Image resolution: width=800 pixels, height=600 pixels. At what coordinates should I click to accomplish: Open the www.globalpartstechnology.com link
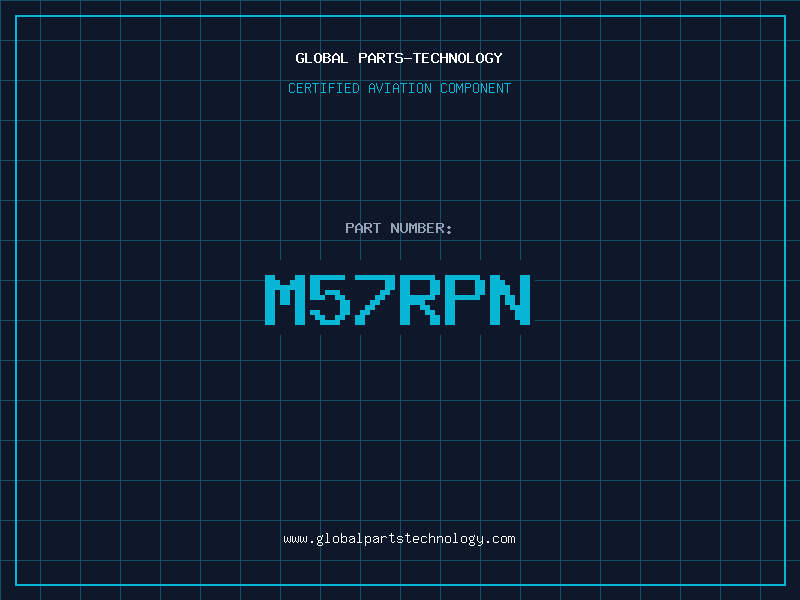(399, 539)
